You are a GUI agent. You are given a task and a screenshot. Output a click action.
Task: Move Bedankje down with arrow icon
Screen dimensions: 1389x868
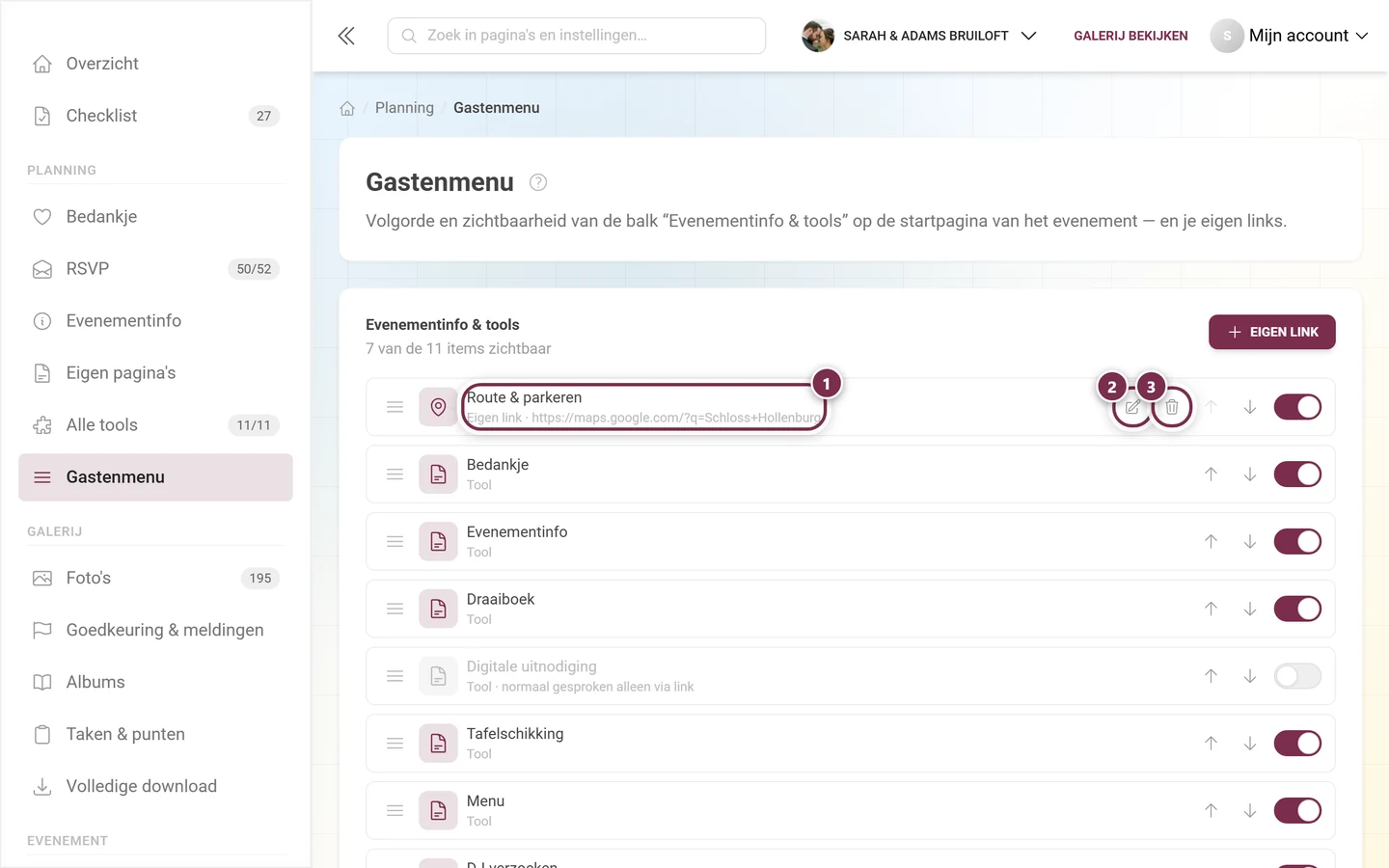[1250, 475]
